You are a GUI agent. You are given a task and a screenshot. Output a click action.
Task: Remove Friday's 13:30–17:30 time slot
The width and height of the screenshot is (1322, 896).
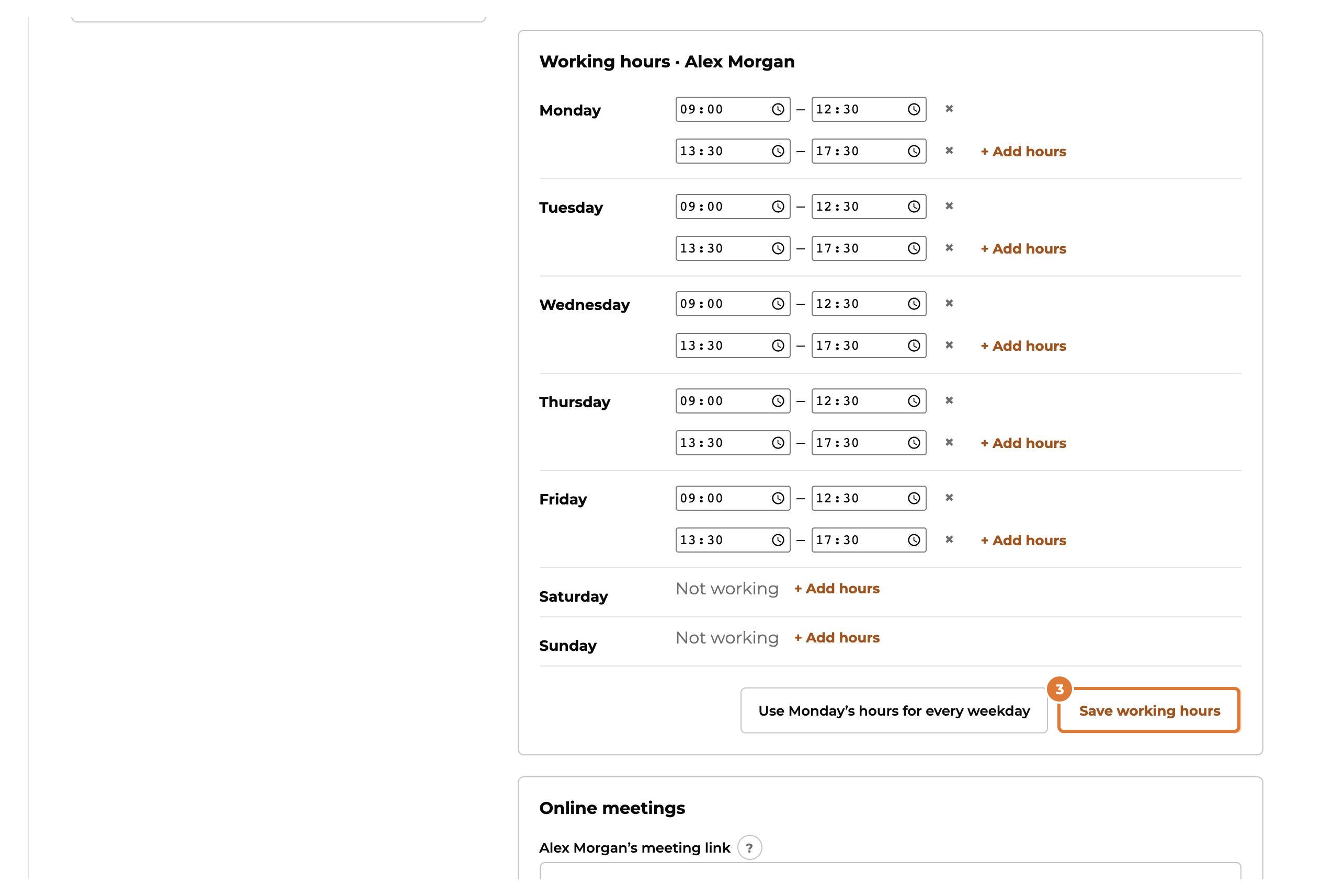(x=949, y=539)
